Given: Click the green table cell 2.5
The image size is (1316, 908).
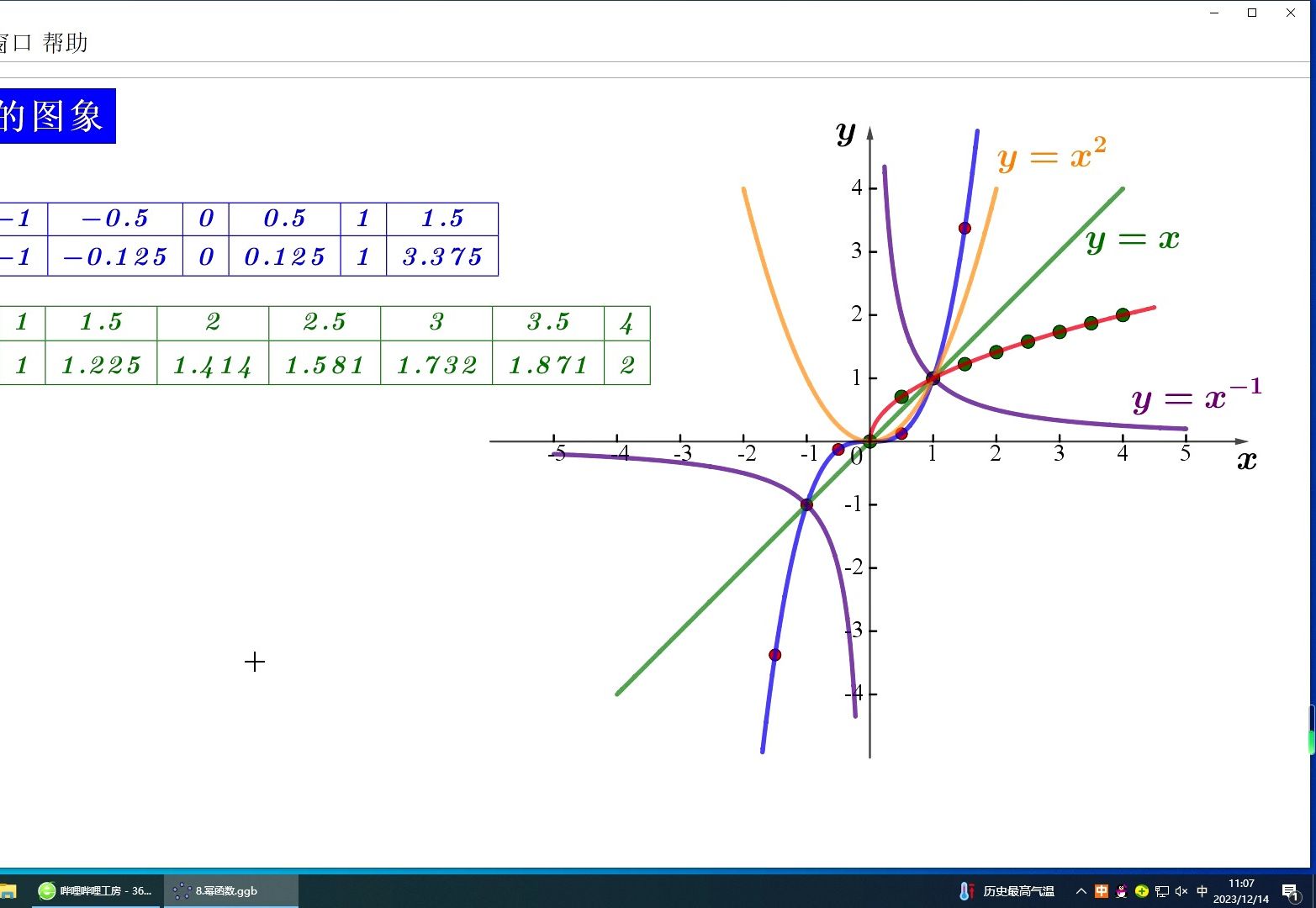Looking at the screenshot, I should (325, 323).
